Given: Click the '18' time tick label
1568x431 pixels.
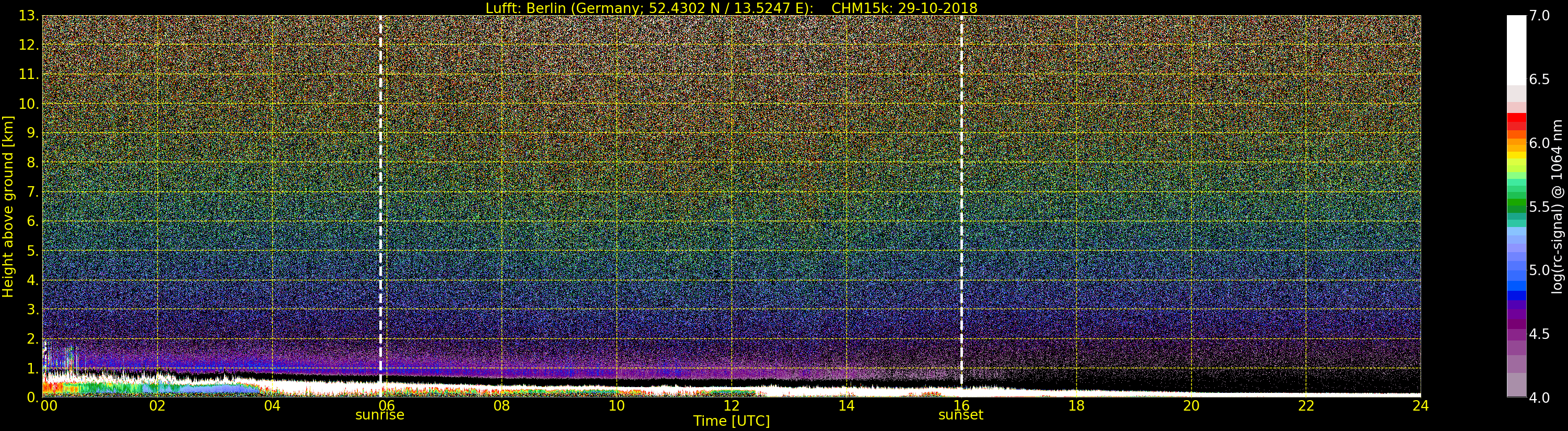Looking at the screenshot, I should pyautogui.click(x=1076, y=405).
